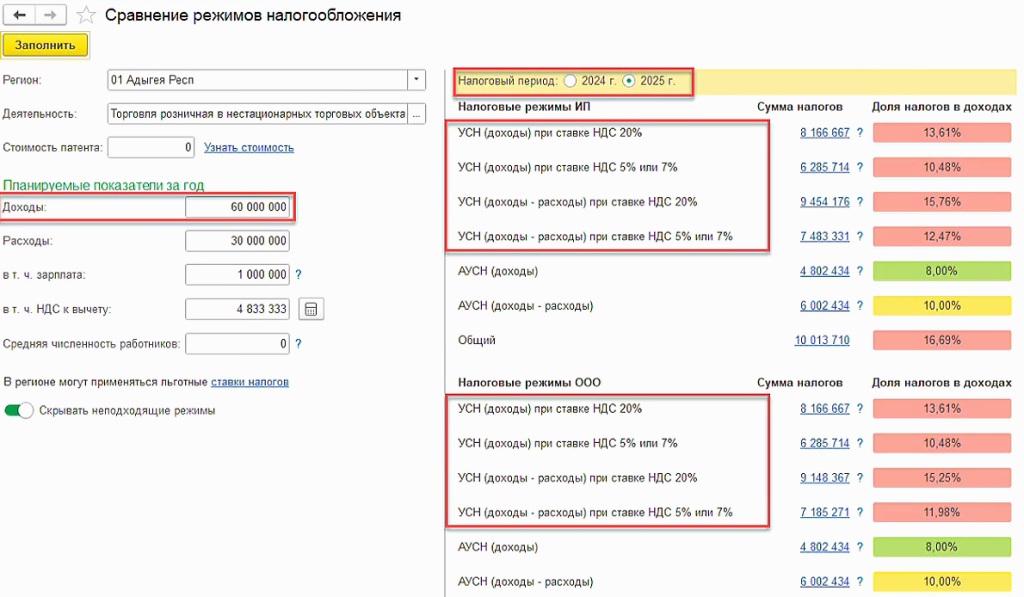Click help icon next to Средняя численность работников
Image resolution: width=1024 pixels, height=597 pixels.
pos(298,344)
